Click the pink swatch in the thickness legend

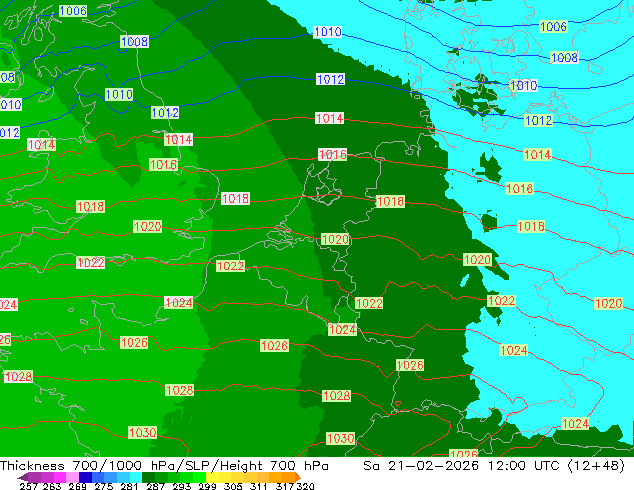point(72,477)
